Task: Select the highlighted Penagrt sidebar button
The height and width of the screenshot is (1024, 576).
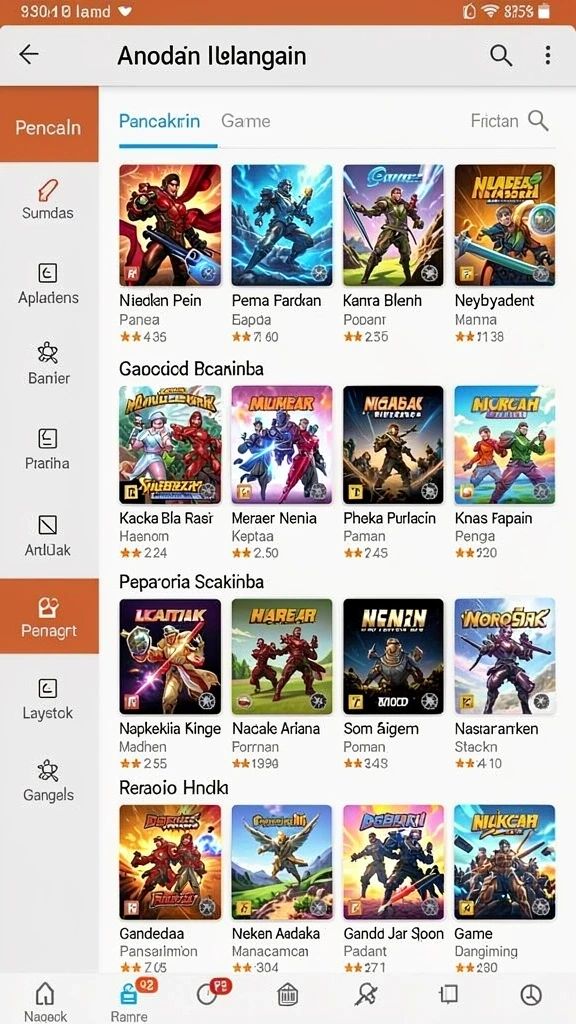Action: click(x=49, y=616)
